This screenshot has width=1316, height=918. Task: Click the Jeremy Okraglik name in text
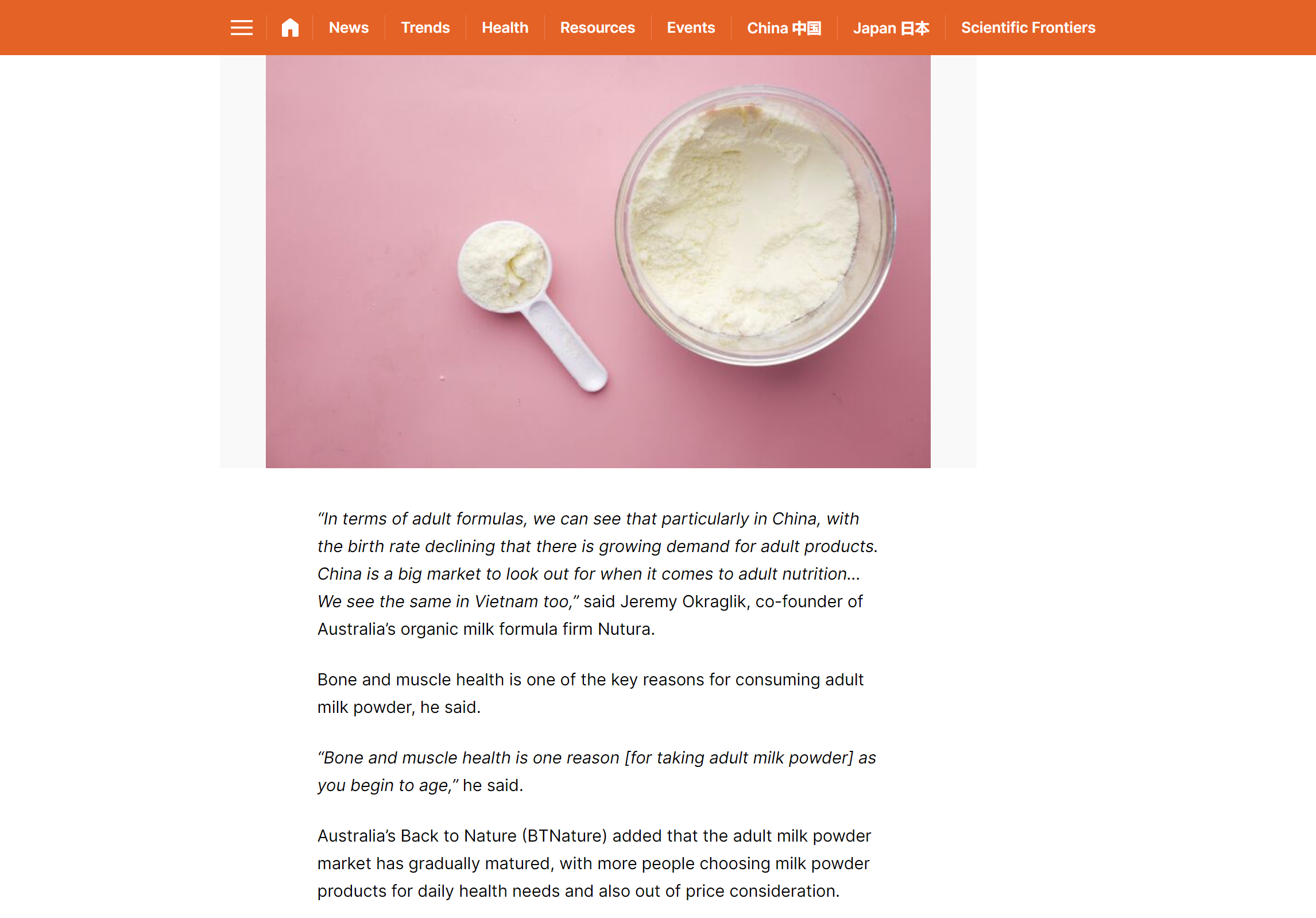pos(683,601)
